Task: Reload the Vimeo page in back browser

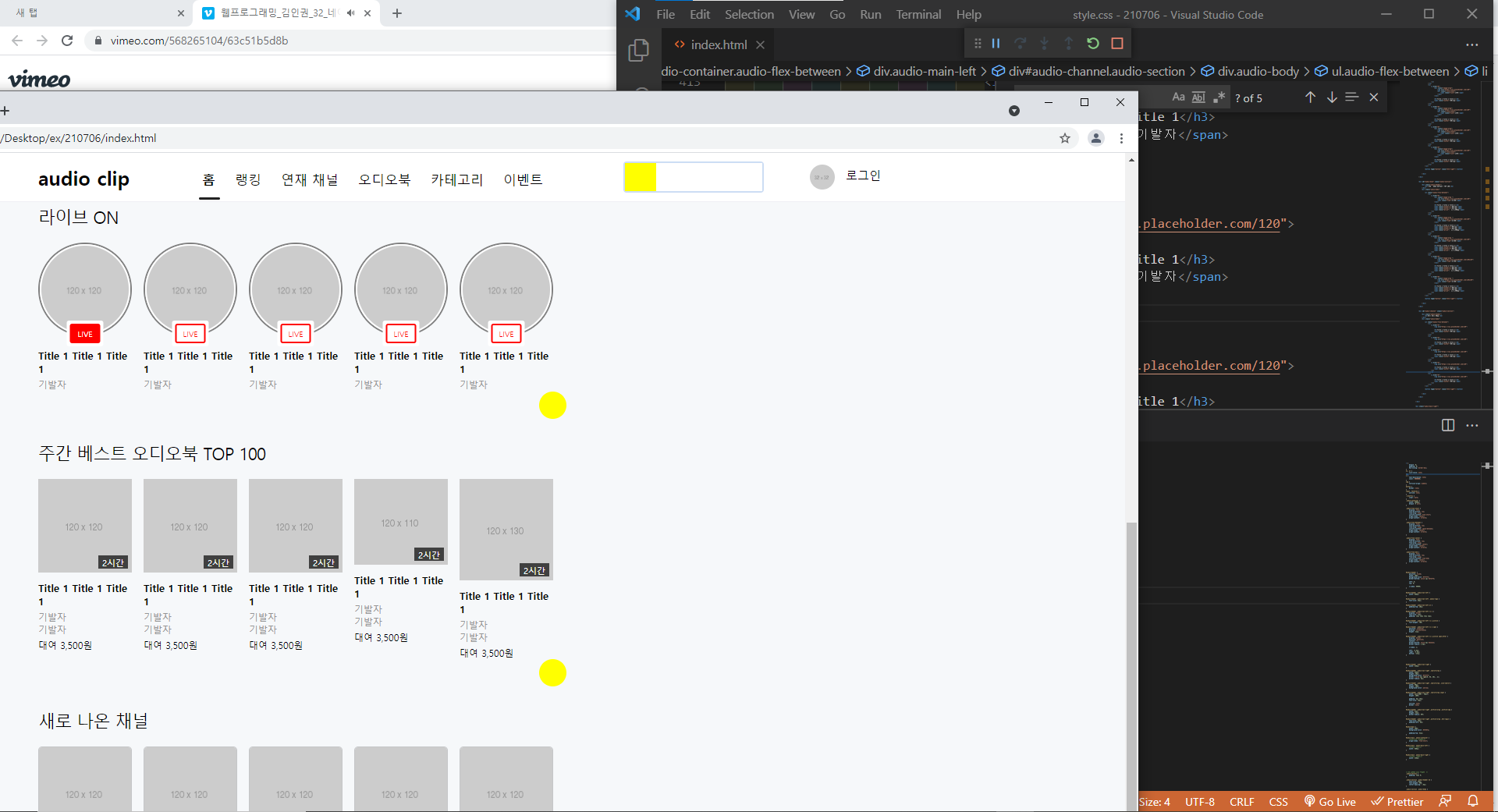Action: pyautogui.click(x=67, y=41)
